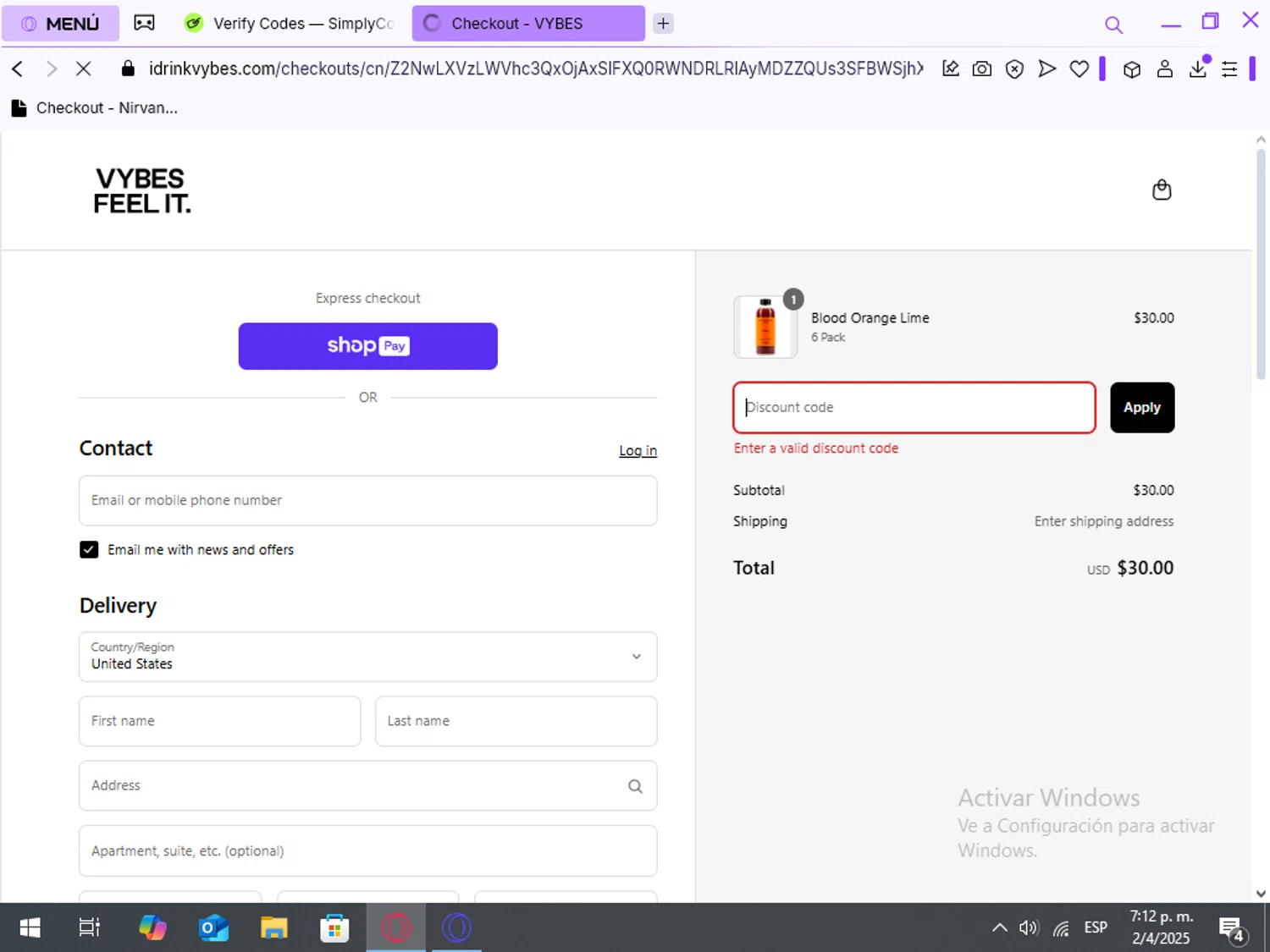Click the Enter a valid discount code message
Image resolution: width=1270 pixels, height=952 pixels.
[x=815, y=448]
